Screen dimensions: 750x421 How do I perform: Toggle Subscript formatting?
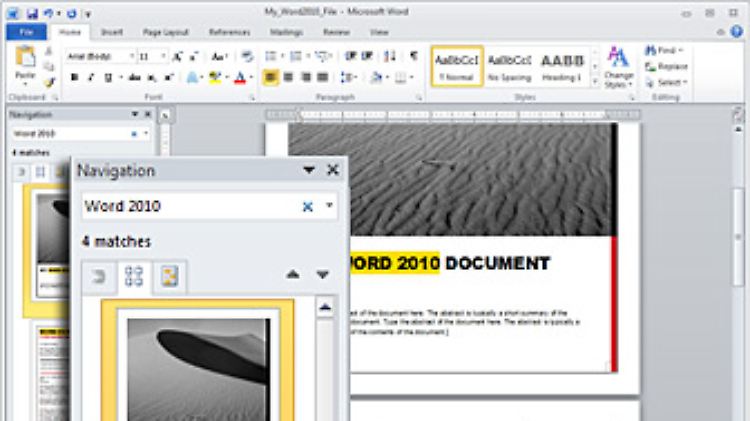tap(152, 77)
